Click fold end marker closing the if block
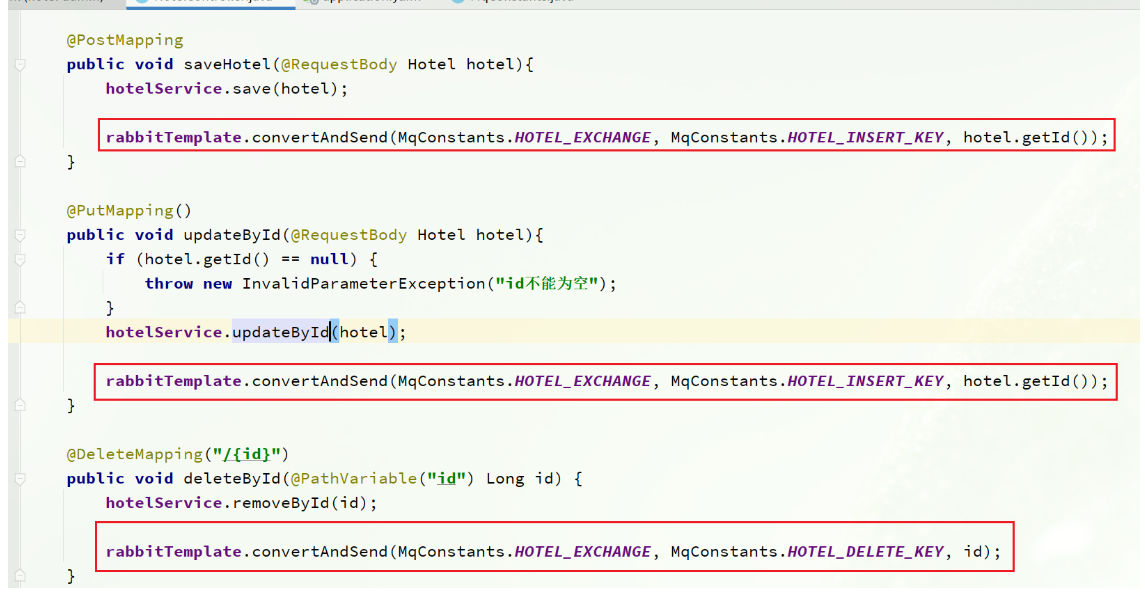Image resolution: width=1145 pixels, height=594 pixels. tap(20, 308)
